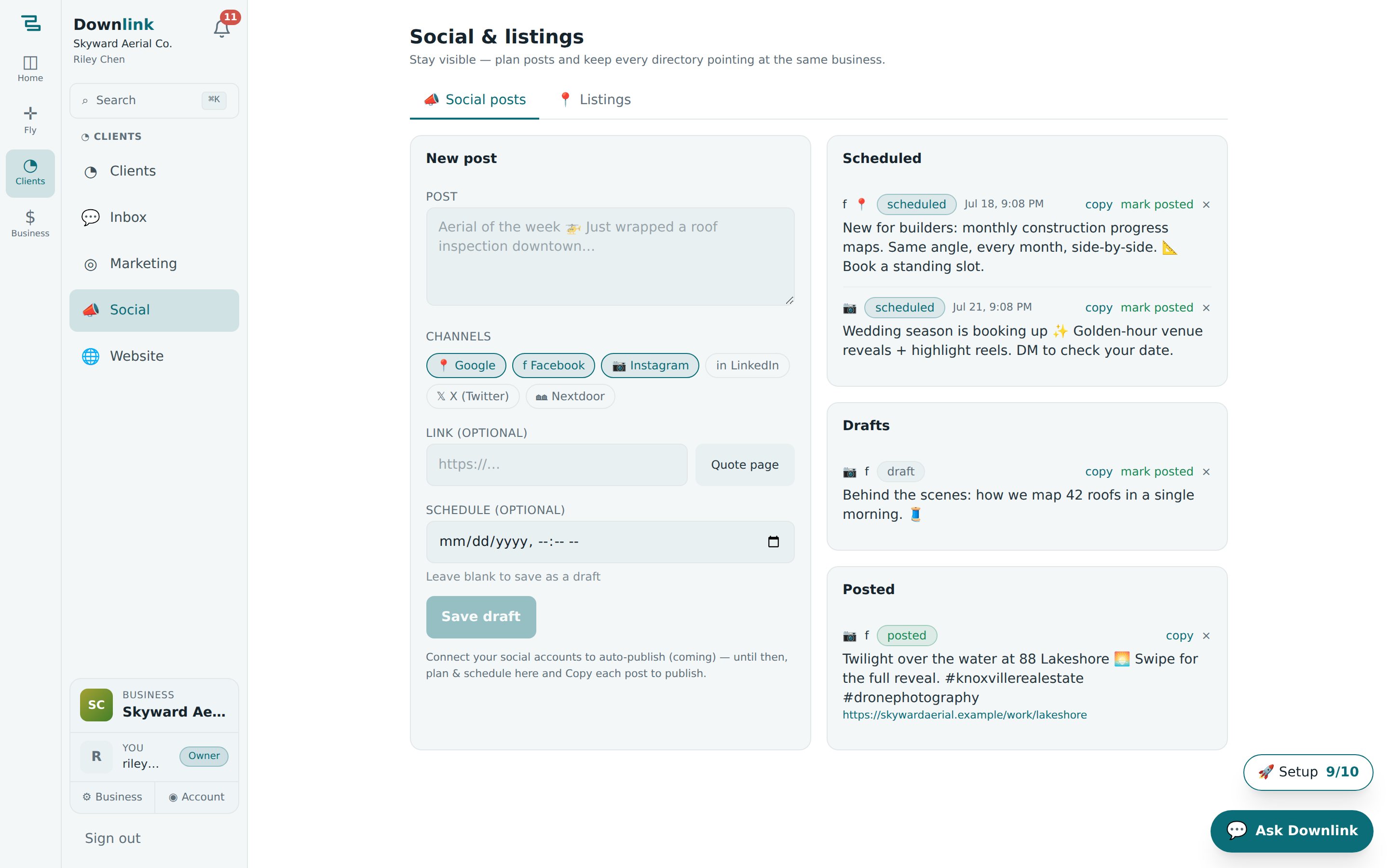Toggle the Facebook channel chip
The width and height of the screenshot is (1389, 868).
[553, 366]
